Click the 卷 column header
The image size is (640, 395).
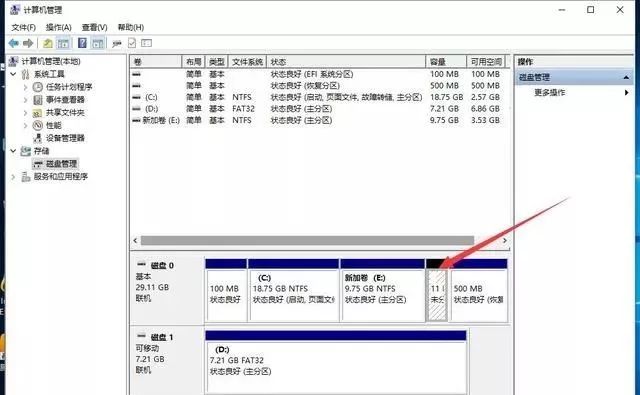156,62
